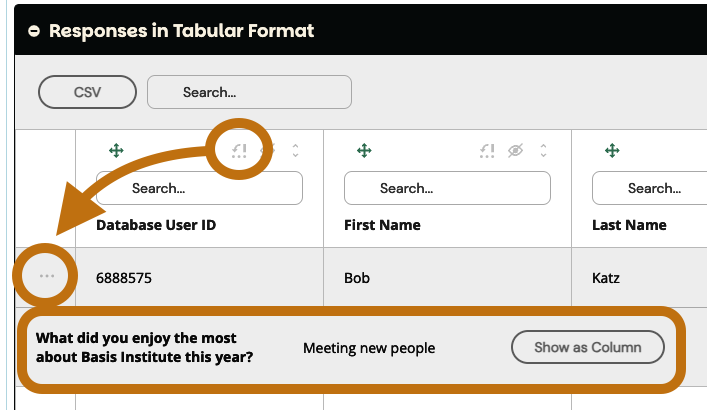Select the 6888575 user ID cell
This screenshot has width=707, height=410.
click(x=124, y=277)
